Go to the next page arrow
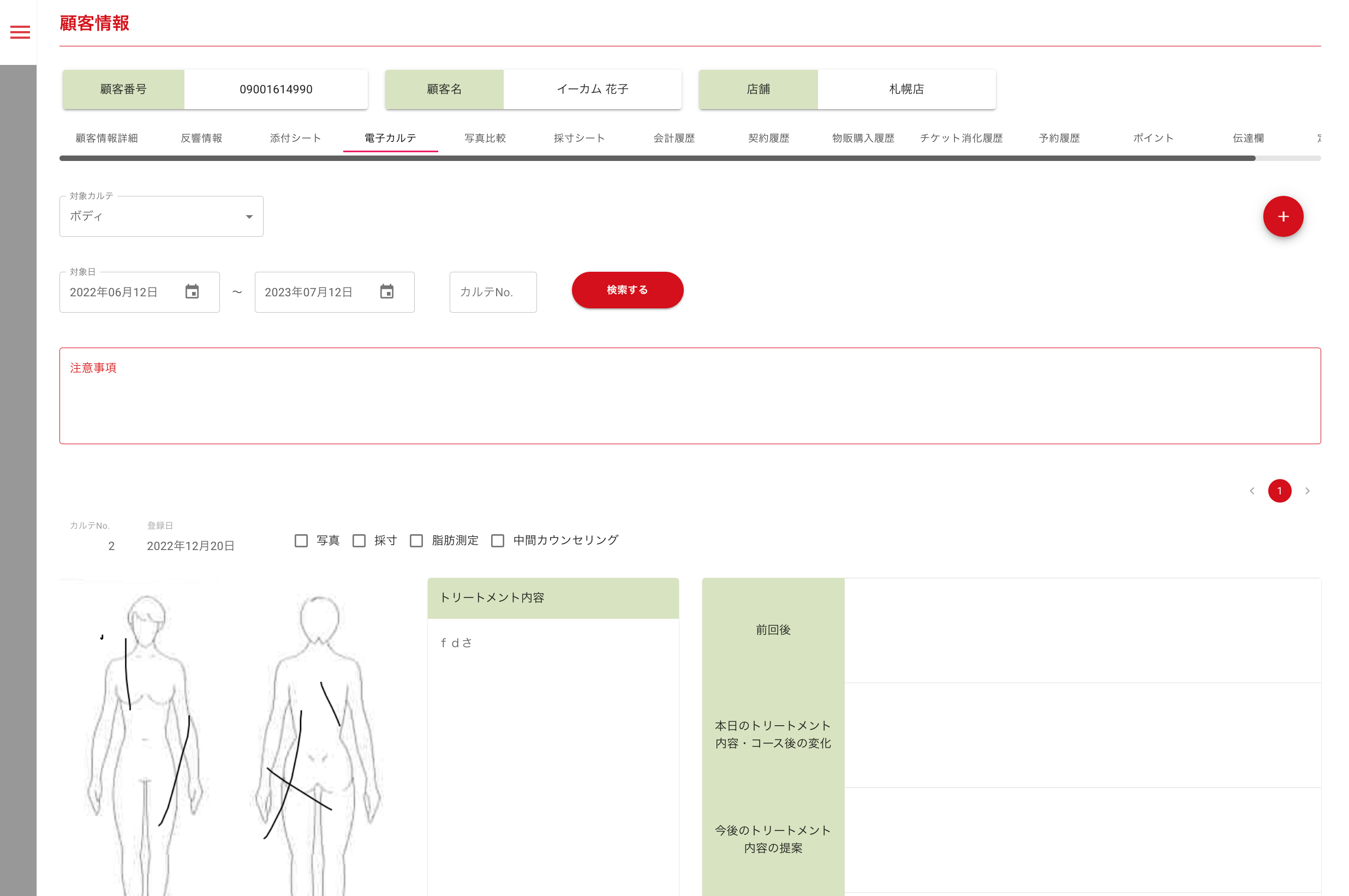The image size is (1349, 896). (1307, 491)
